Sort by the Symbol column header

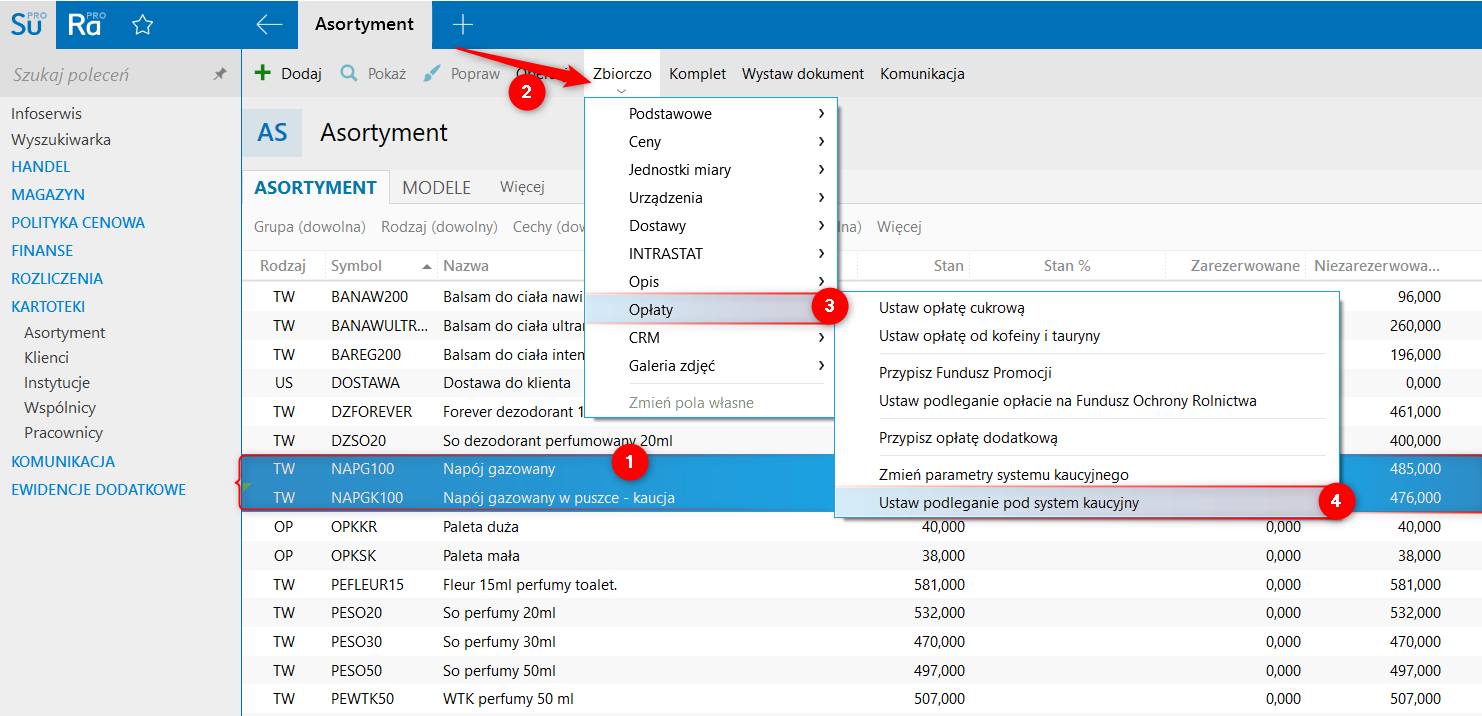pyautogui.click(x=357, y=266)
